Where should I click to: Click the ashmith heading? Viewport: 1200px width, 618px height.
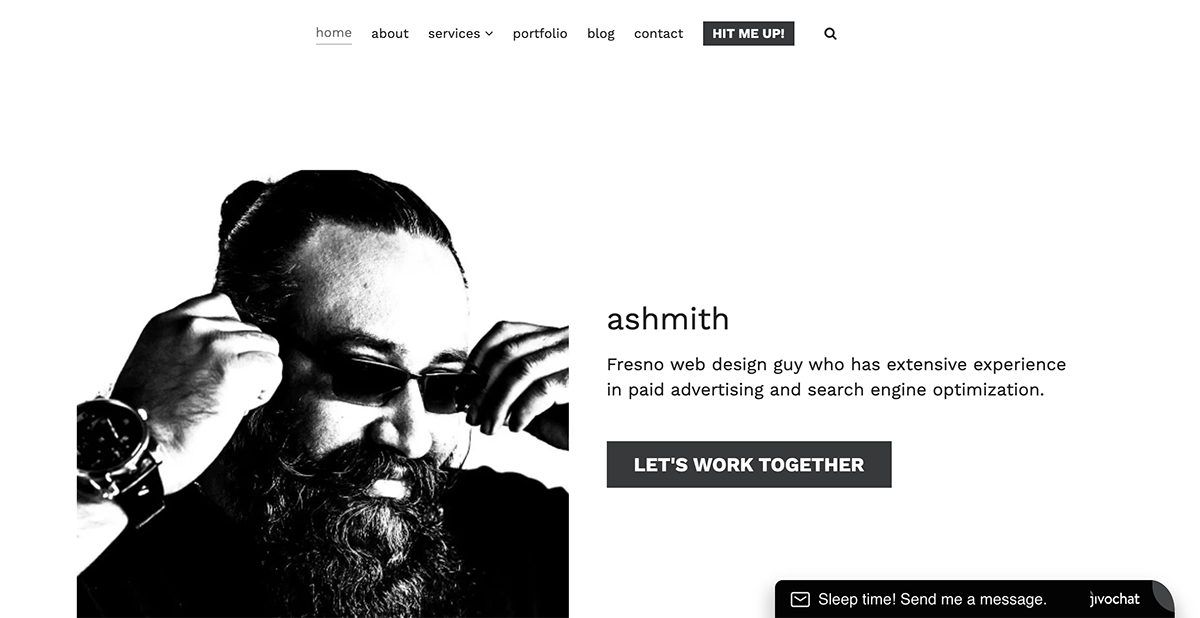668,319
